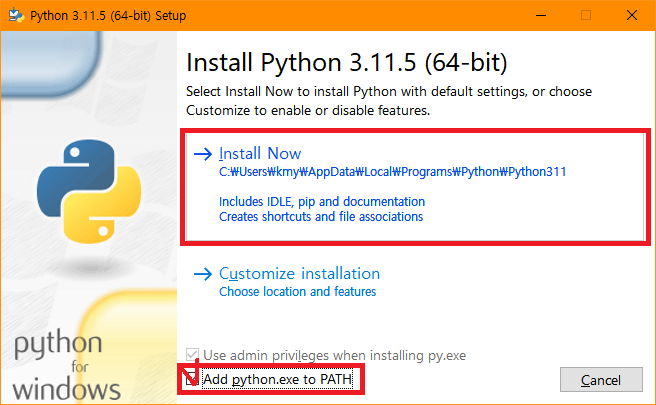This screenshot has width=656, height=405.
Task: Click Install Now option
Action: pyautogui.click(x=415, y=187)
